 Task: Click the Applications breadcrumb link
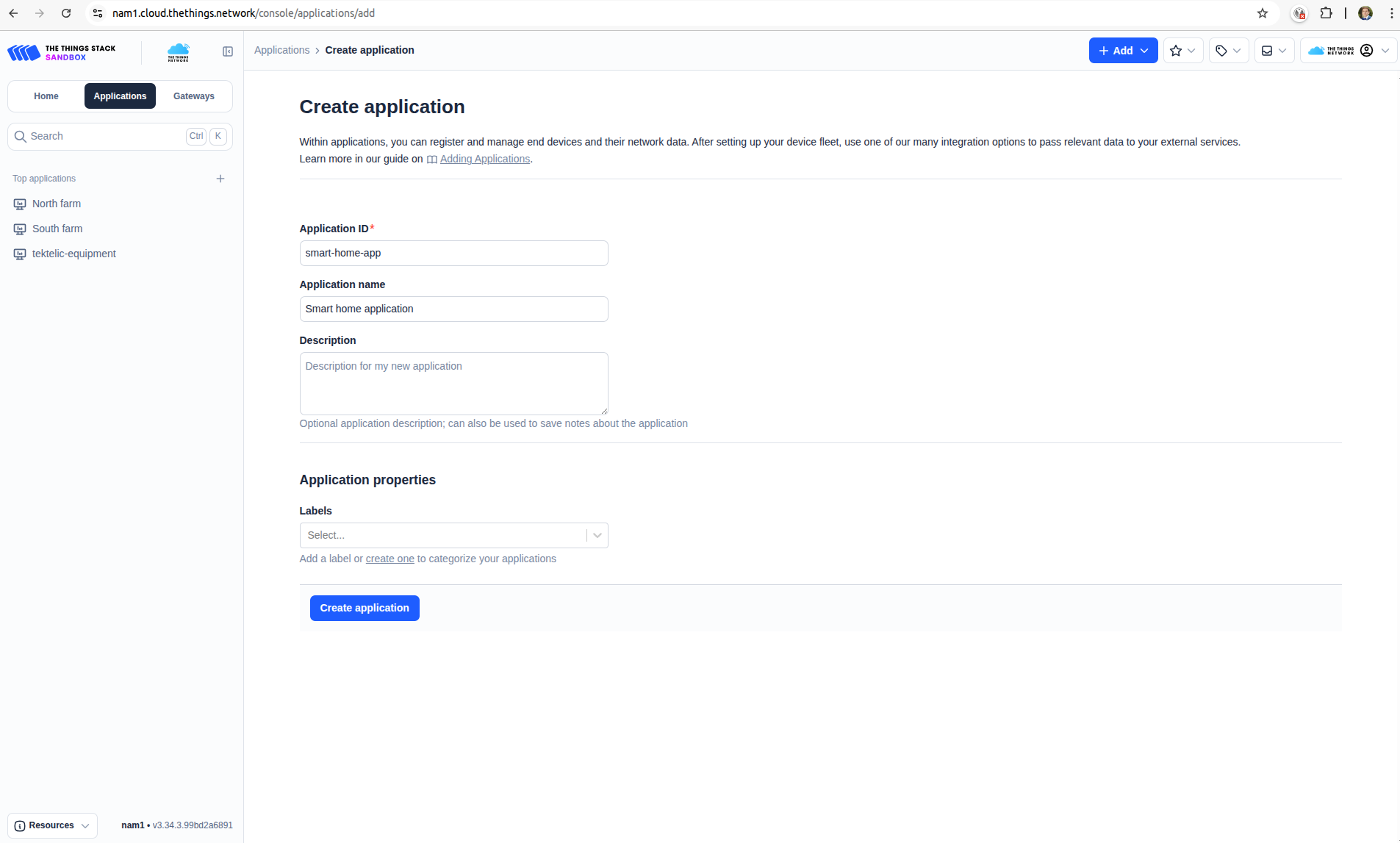pos(281,50)
